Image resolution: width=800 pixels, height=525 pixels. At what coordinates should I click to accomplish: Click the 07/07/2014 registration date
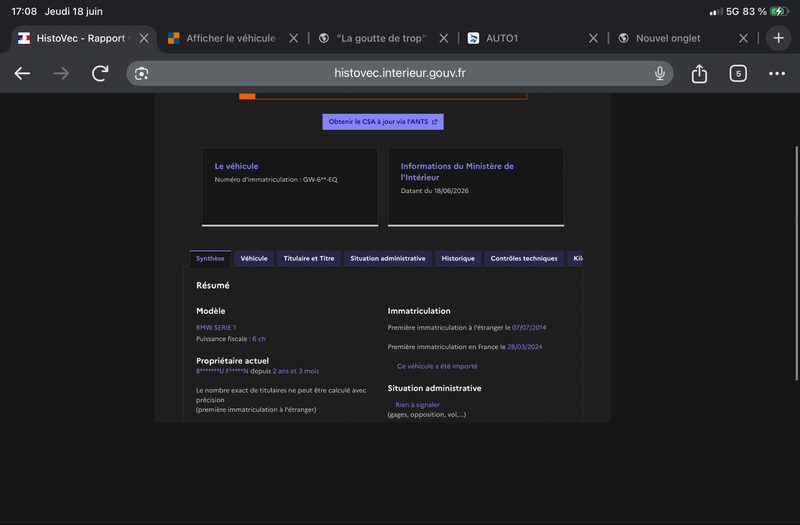click(529, 328)
